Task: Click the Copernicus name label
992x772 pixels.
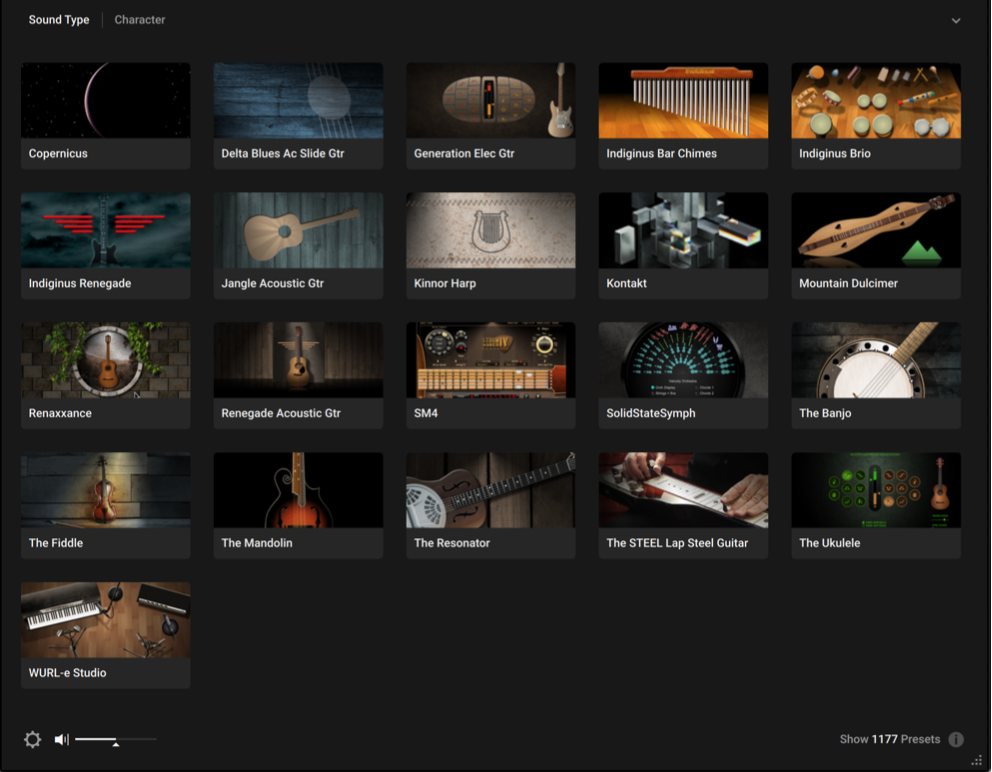Action: click(x=58, y=154)
